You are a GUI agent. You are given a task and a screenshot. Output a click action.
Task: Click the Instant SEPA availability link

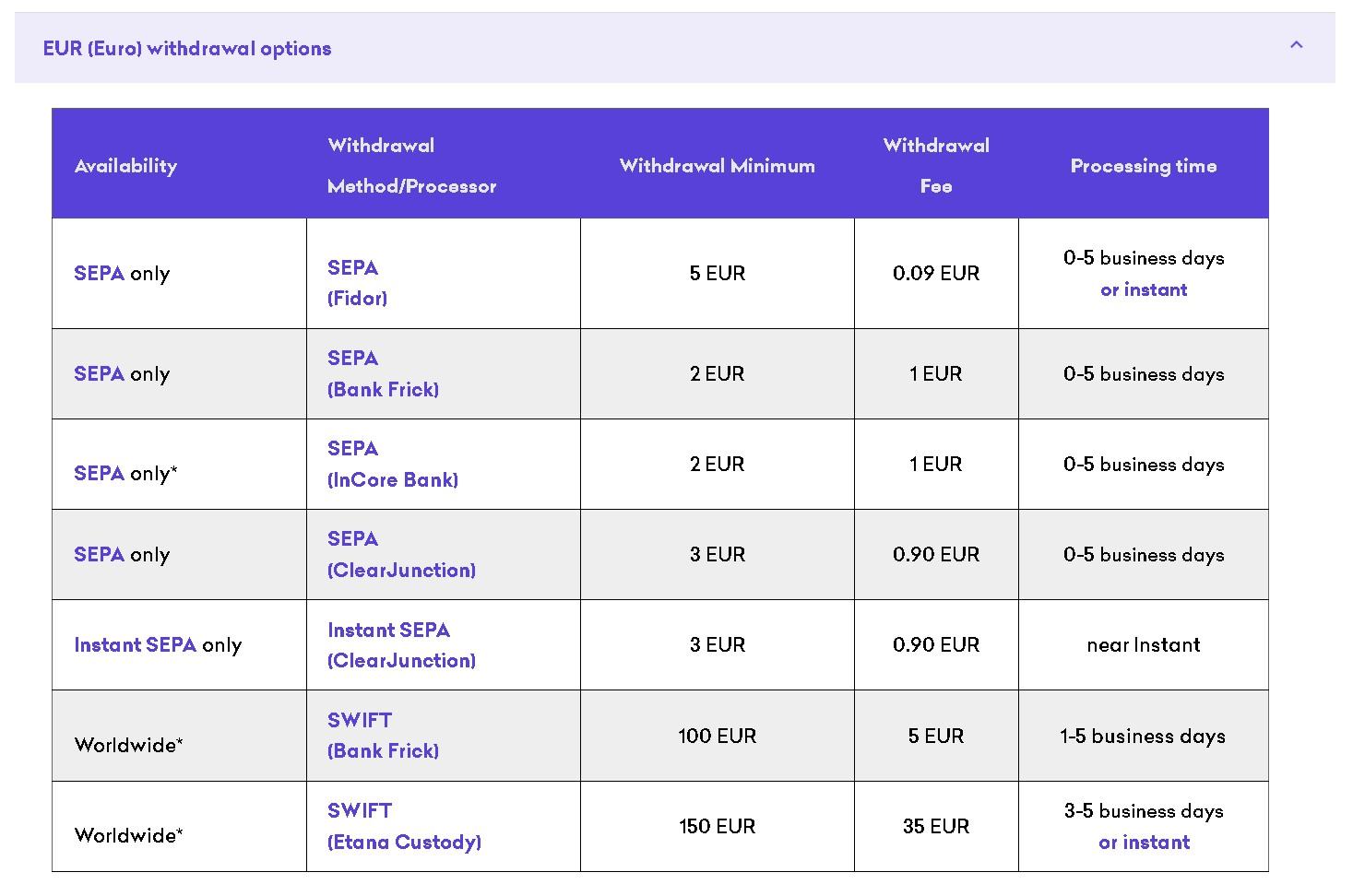click(135, 645)
